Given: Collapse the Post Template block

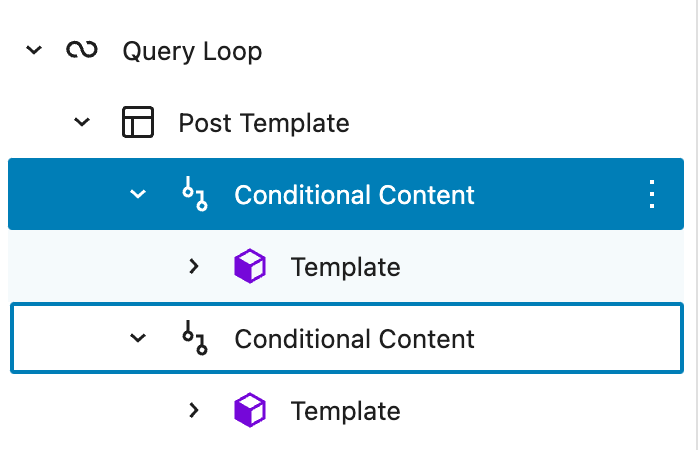Looking at the screenshot, I should point(82,123).
